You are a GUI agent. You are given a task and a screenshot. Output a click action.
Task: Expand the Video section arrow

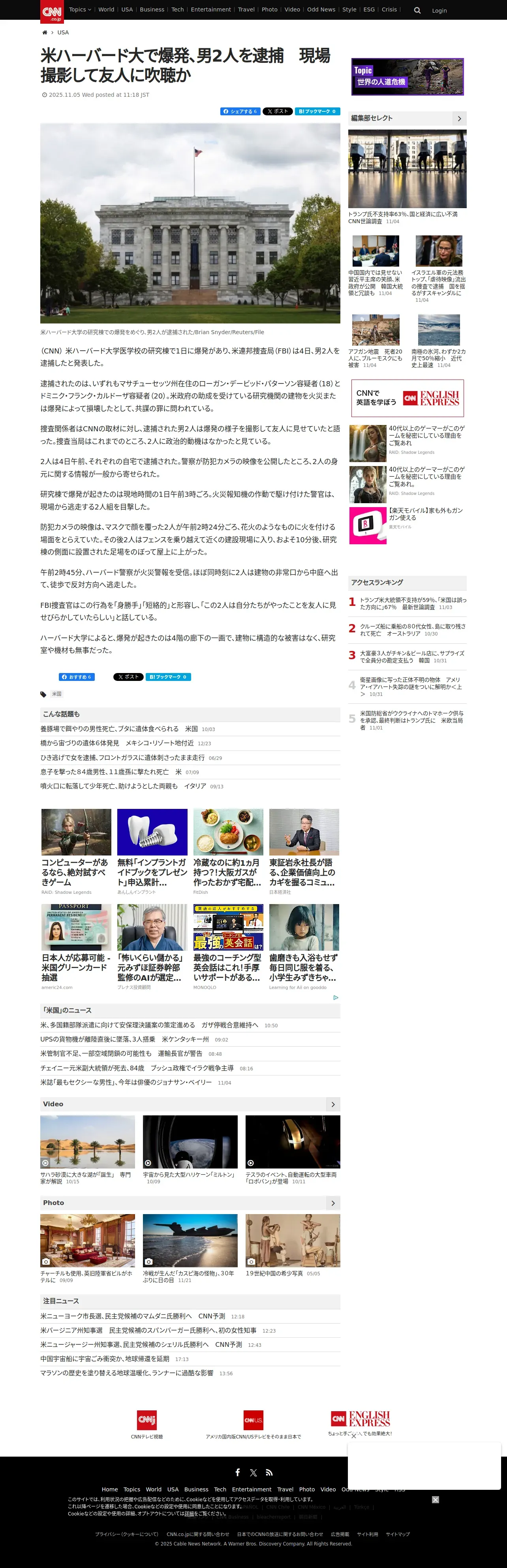[x=333, y=1104]
